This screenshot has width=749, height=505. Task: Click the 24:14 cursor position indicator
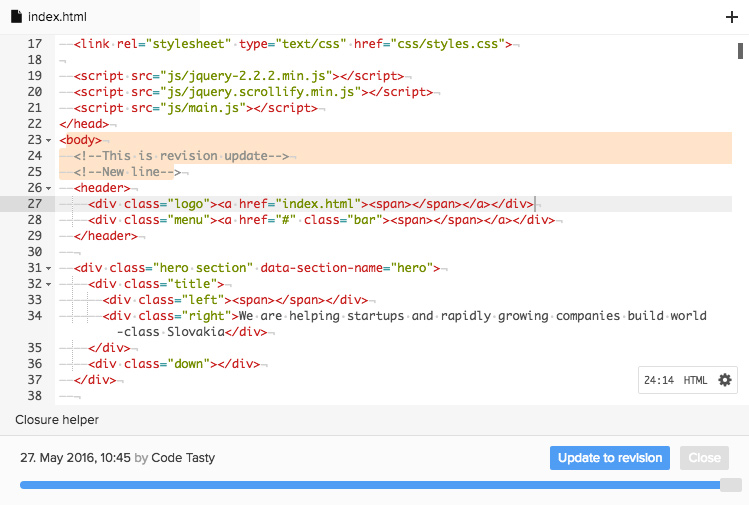pyautogui.click(x=659, y=380)
